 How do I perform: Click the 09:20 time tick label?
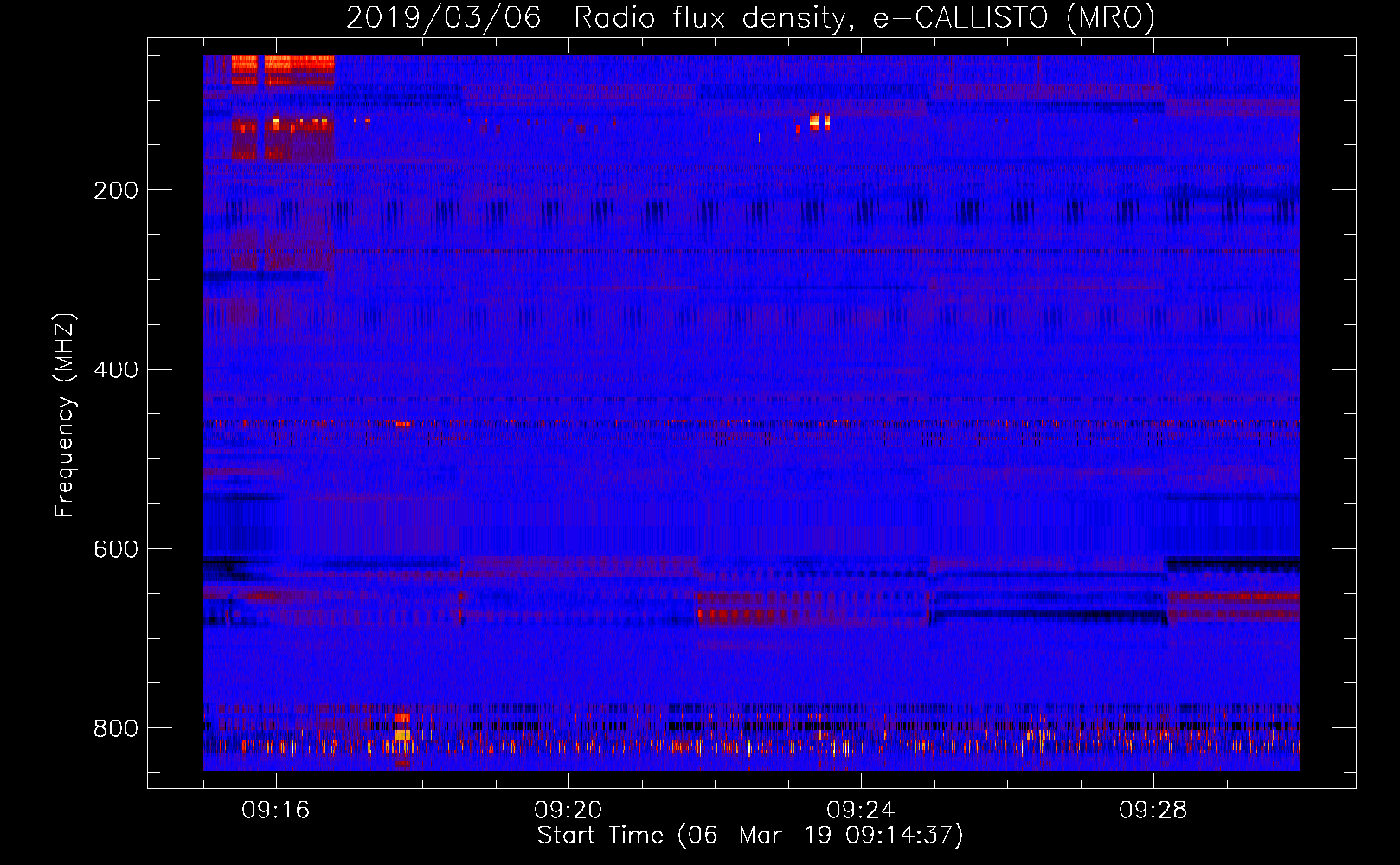point(568,811)
